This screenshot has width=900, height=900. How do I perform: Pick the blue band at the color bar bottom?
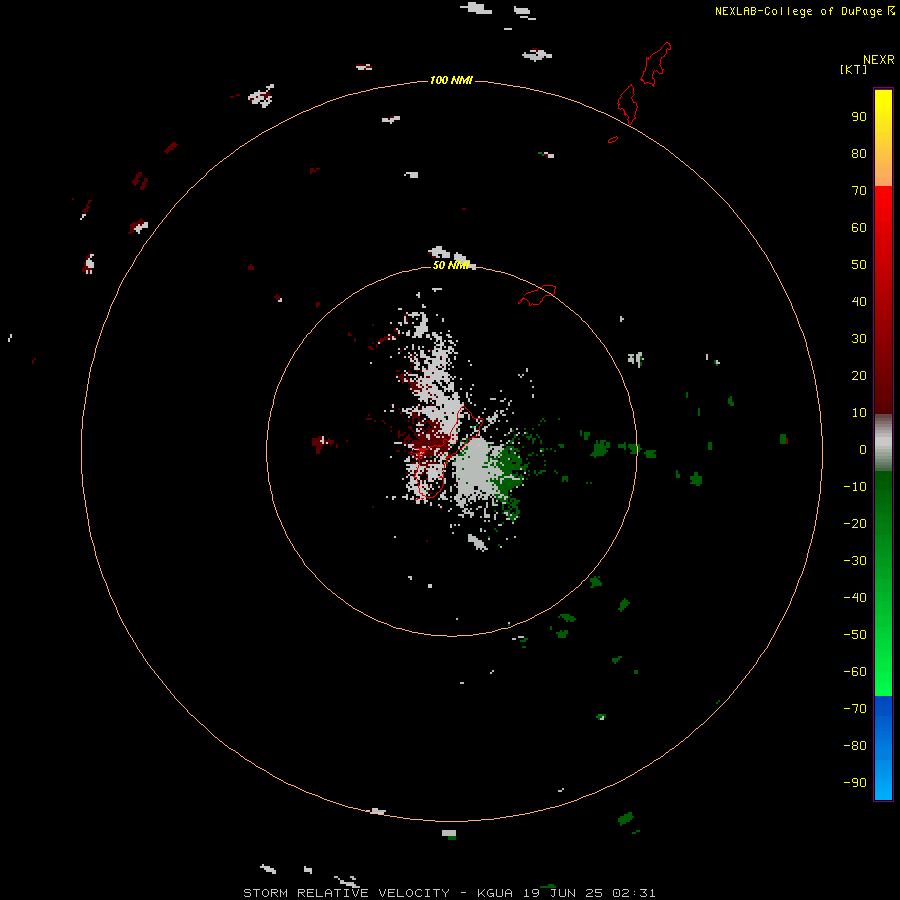pos(883,748)
